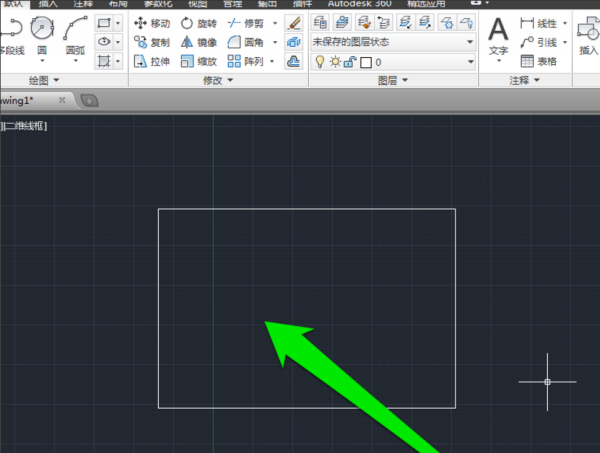The width and height of the screenshot is (600, 453).
Task: Expand the 修改 (Modify) panel
Action: [x=218, y=80]
